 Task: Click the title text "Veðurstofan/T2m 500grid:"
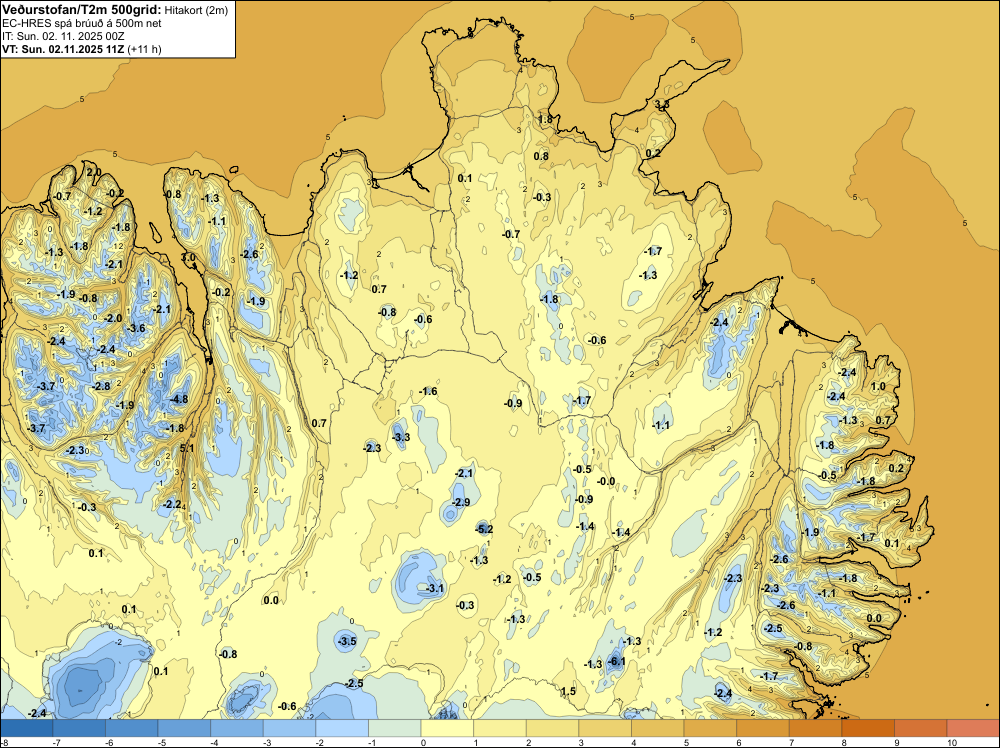[82, 9]
